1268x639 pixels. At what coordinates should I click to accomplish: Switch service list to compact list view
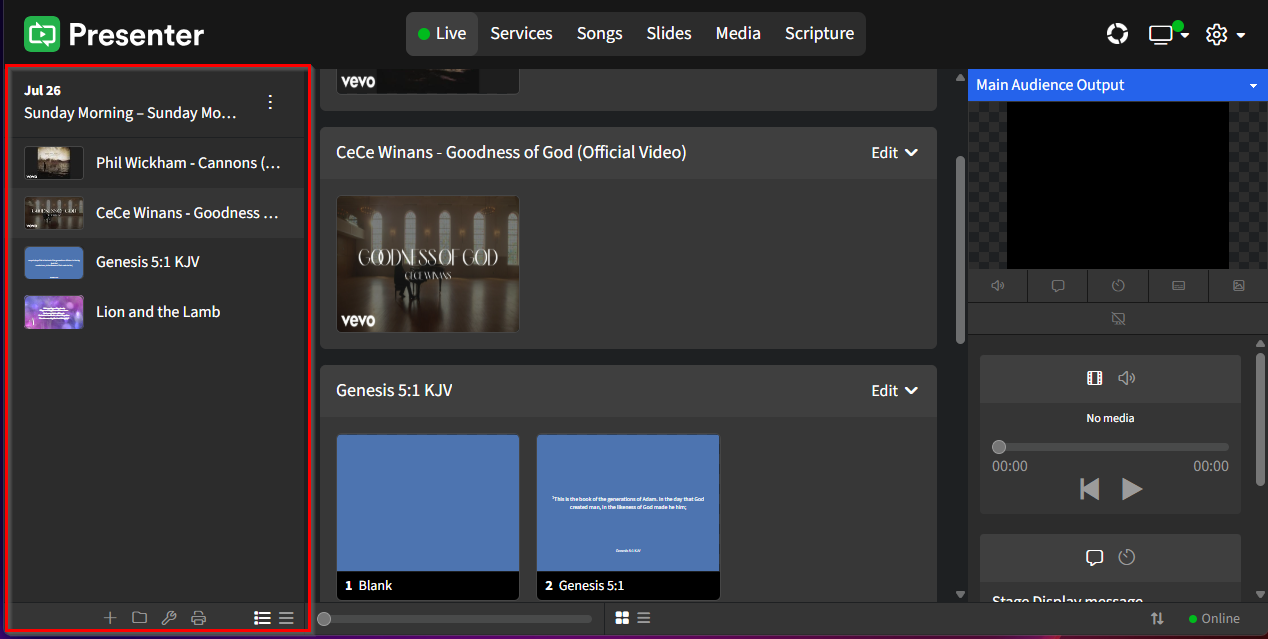286,618
